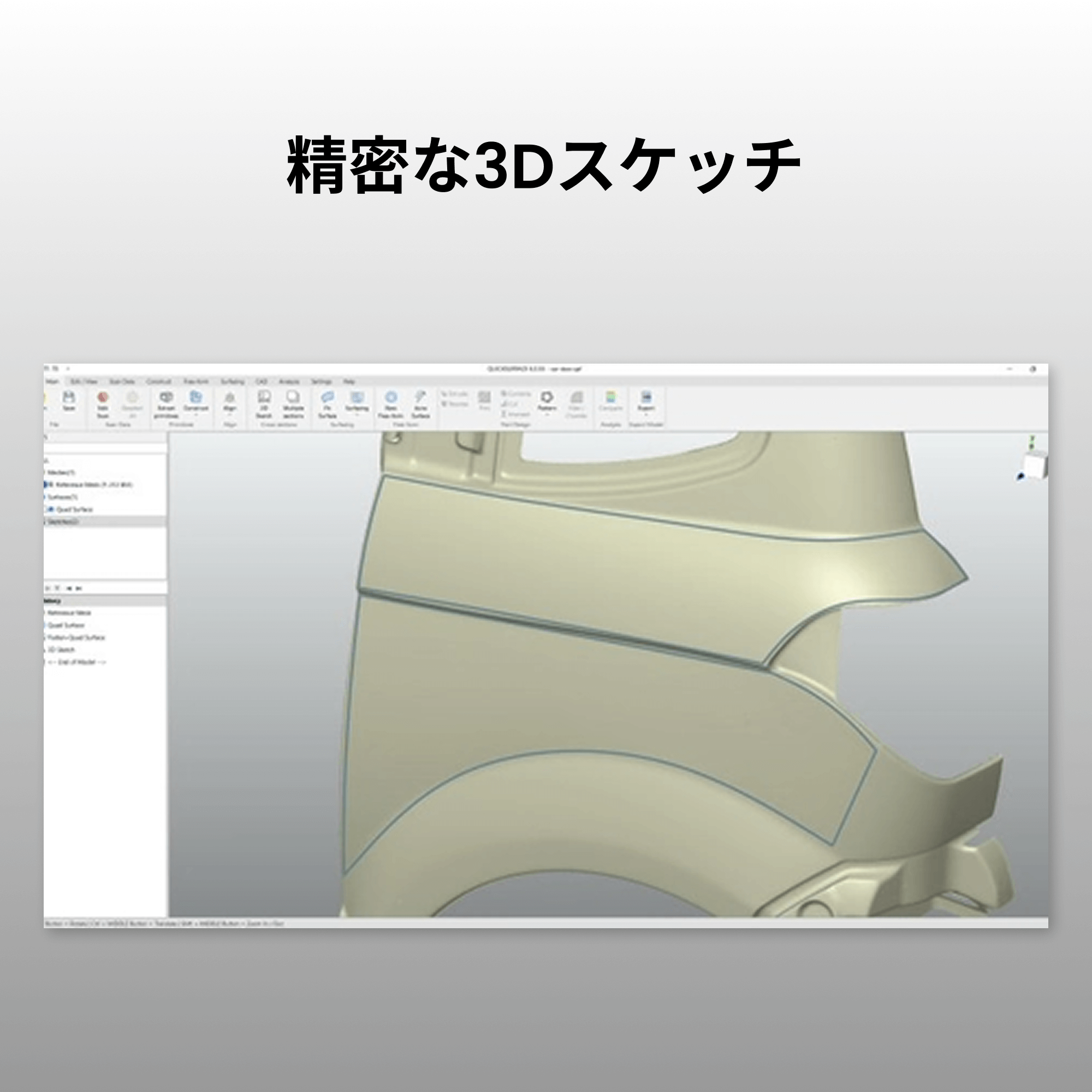Toggle the Quad Surface visibility checkbox

pos(52,509)
